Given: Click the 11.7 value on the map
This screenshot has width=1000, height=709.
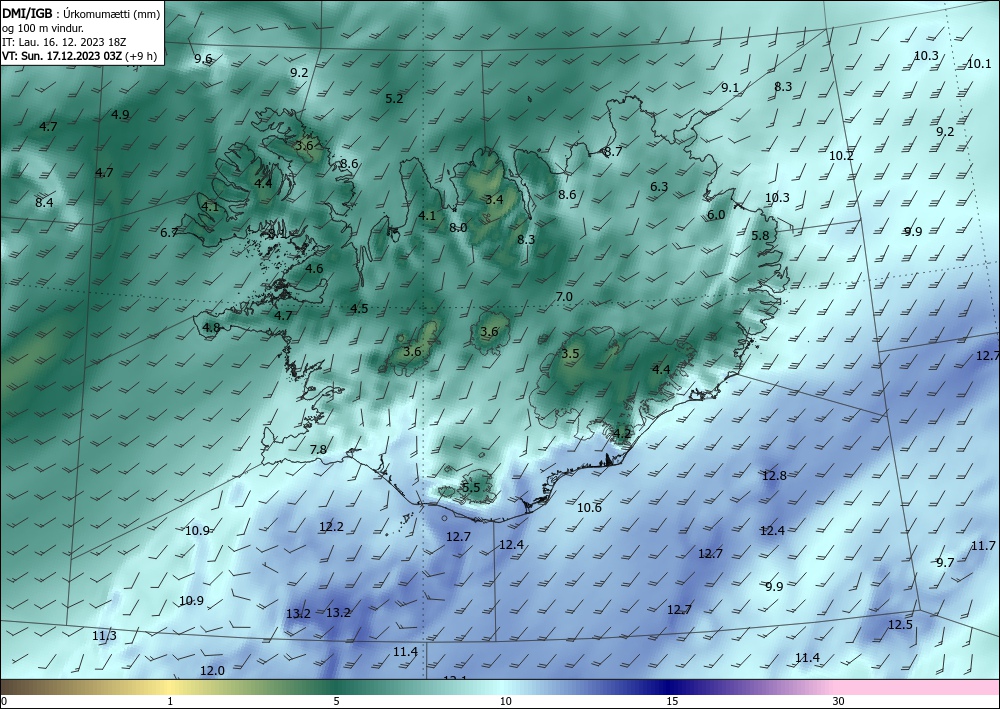Looking at the screenshot, I should 983,546.
